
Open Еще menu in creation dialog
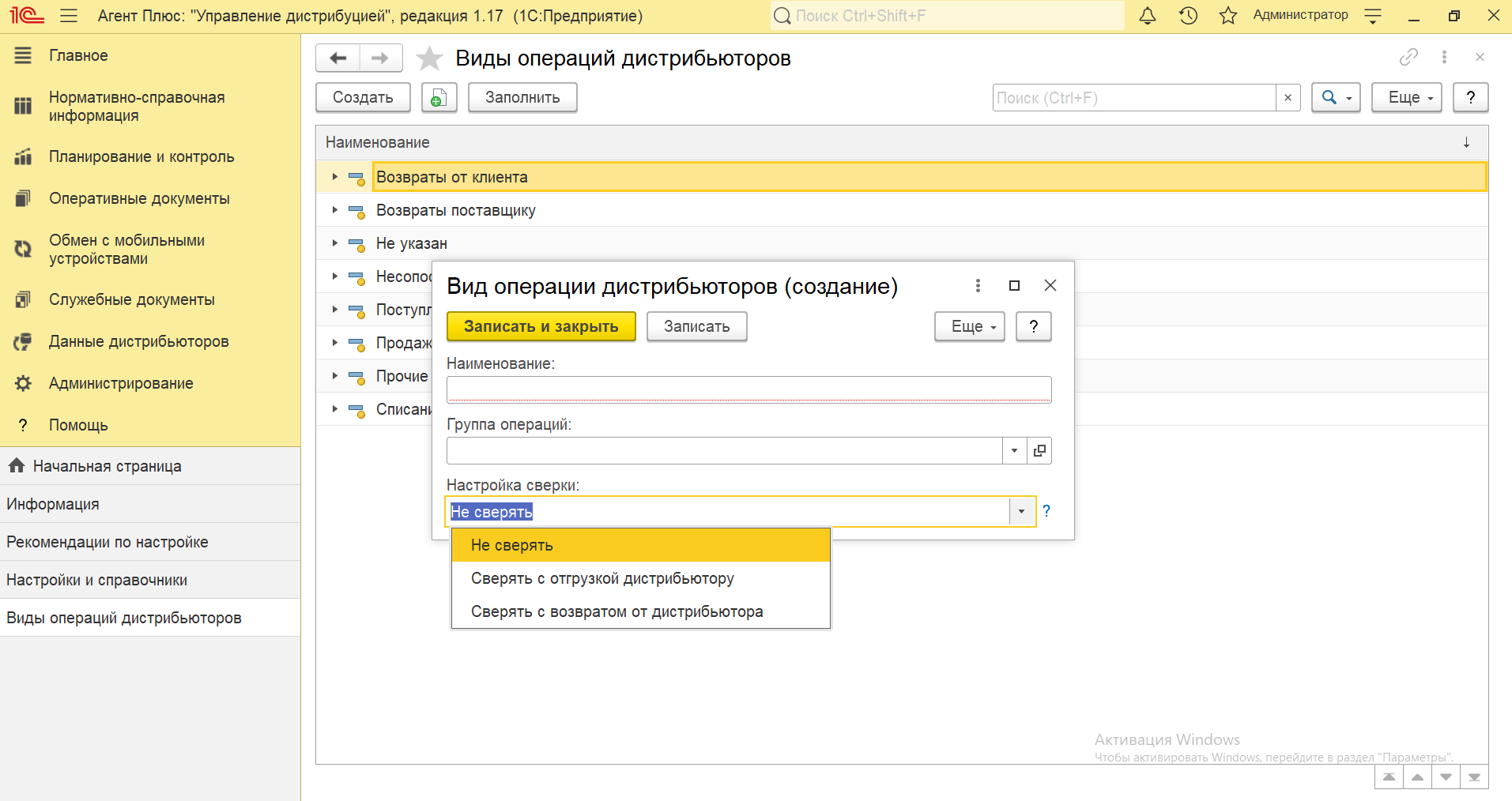click(970, 326)
